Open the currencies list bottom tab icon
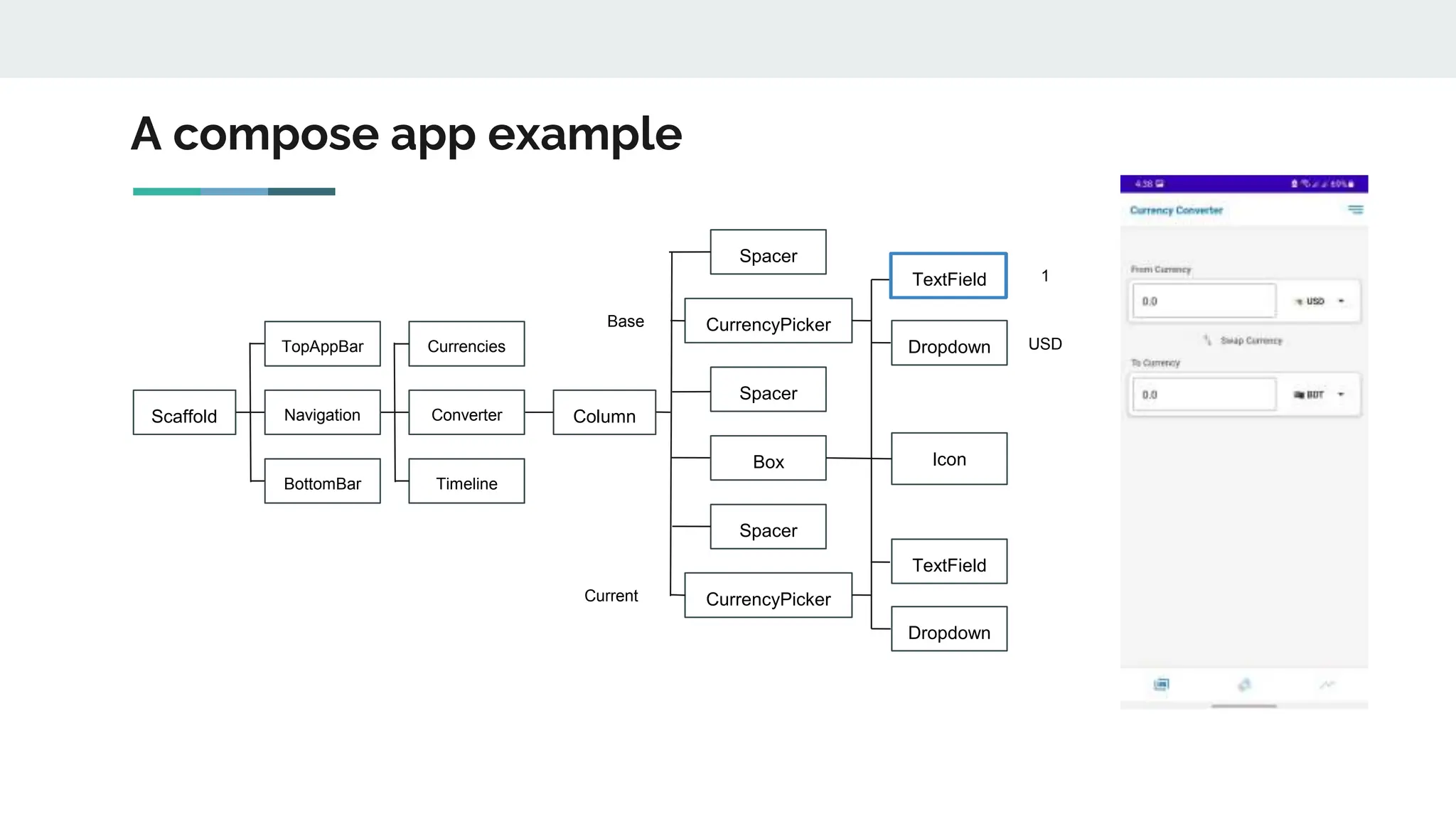The height and width of the screenshot is (819, 1456). tap(1161, 685)
